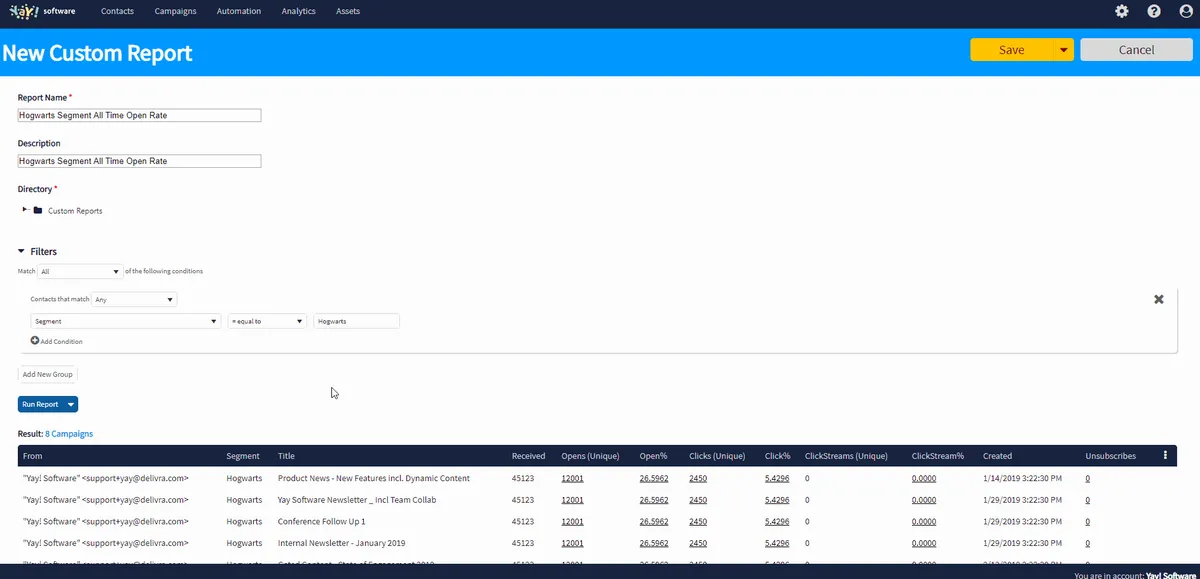Screen dimensions: 1200x579
Task: Click Add New Group button
Action: 48,374
